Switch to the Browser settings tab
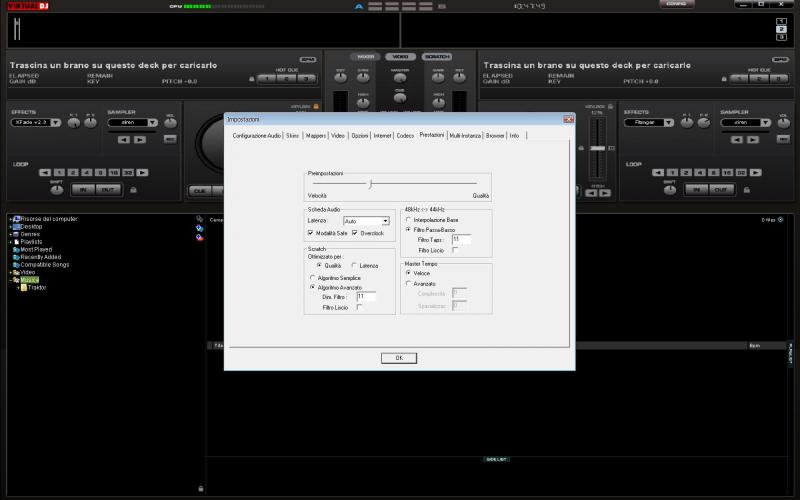Image resolution: width=800 pixels, height=500 pixels. pos(495,136)
